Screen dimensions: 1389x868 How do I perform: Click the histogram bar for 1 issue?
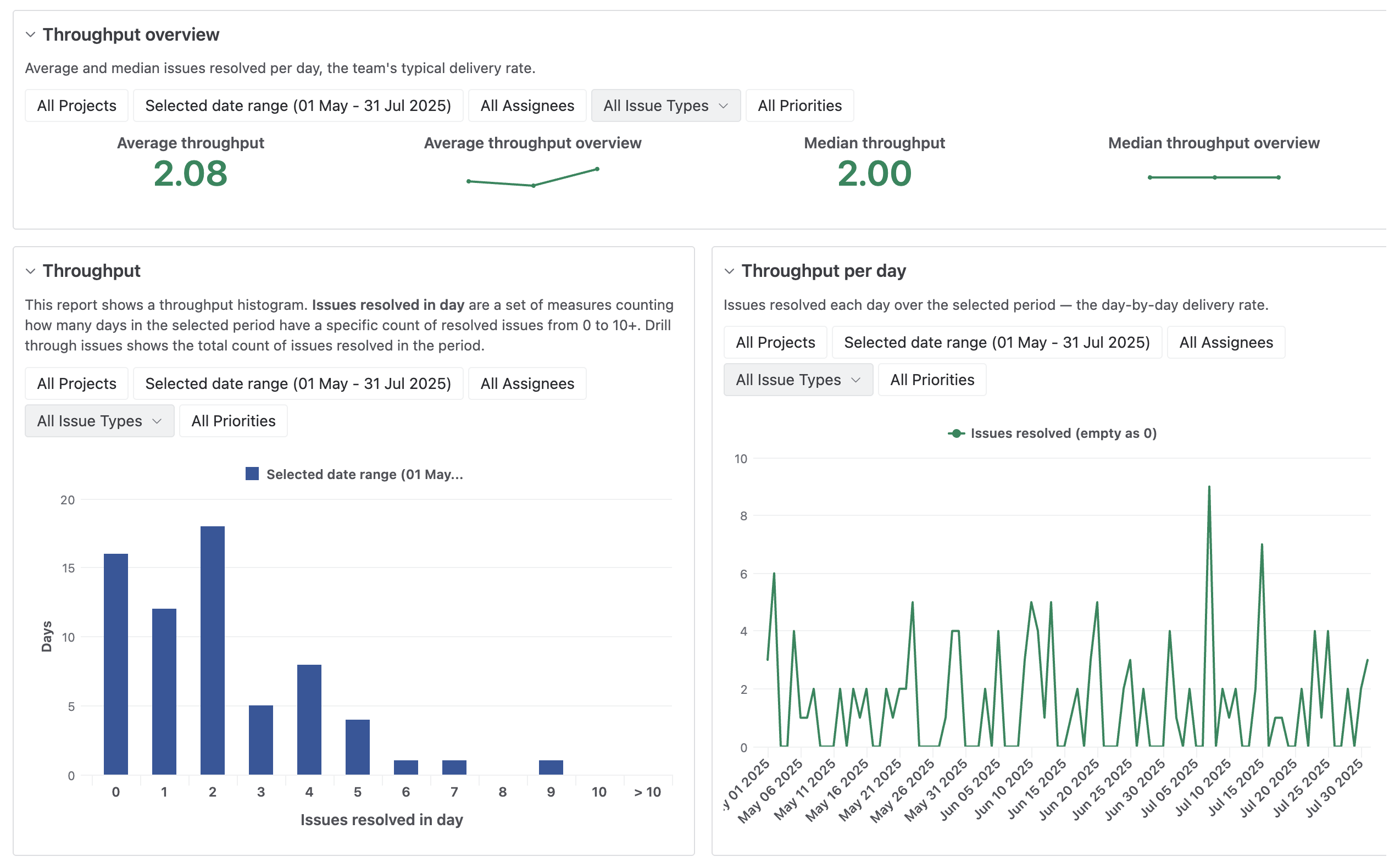click(164, 692)
